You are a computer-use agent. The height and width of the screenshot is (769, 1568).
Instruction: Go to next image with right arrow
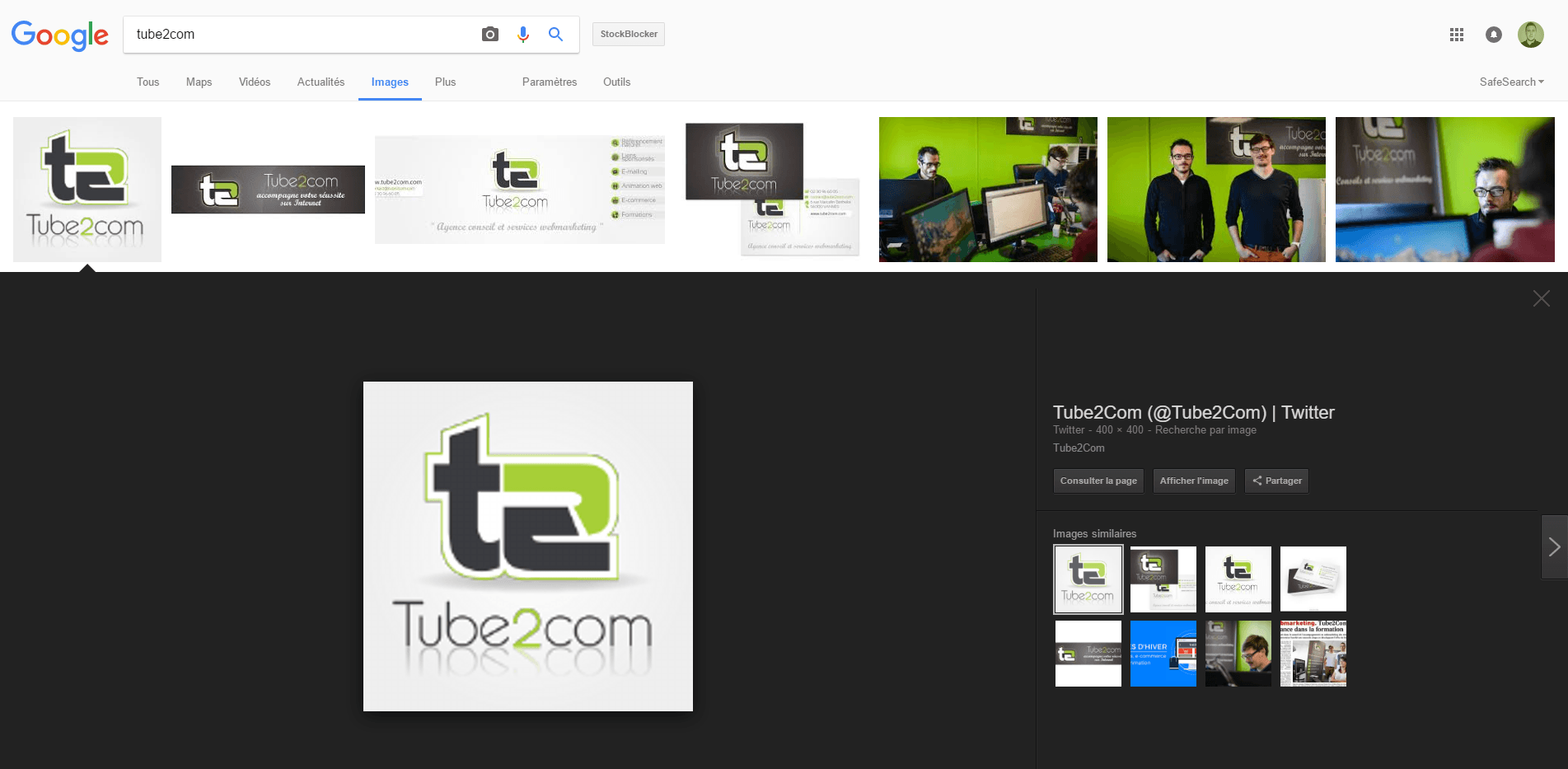coord(1554,546)
